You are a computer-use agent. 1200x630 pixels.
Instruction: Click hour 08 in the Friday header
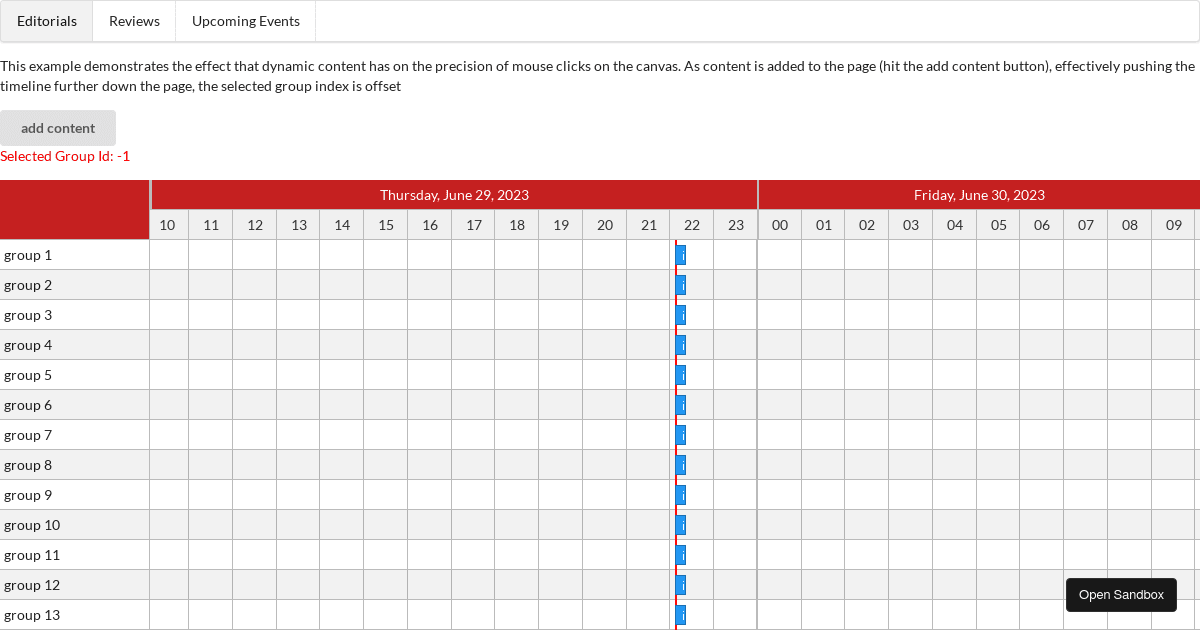1130,225
